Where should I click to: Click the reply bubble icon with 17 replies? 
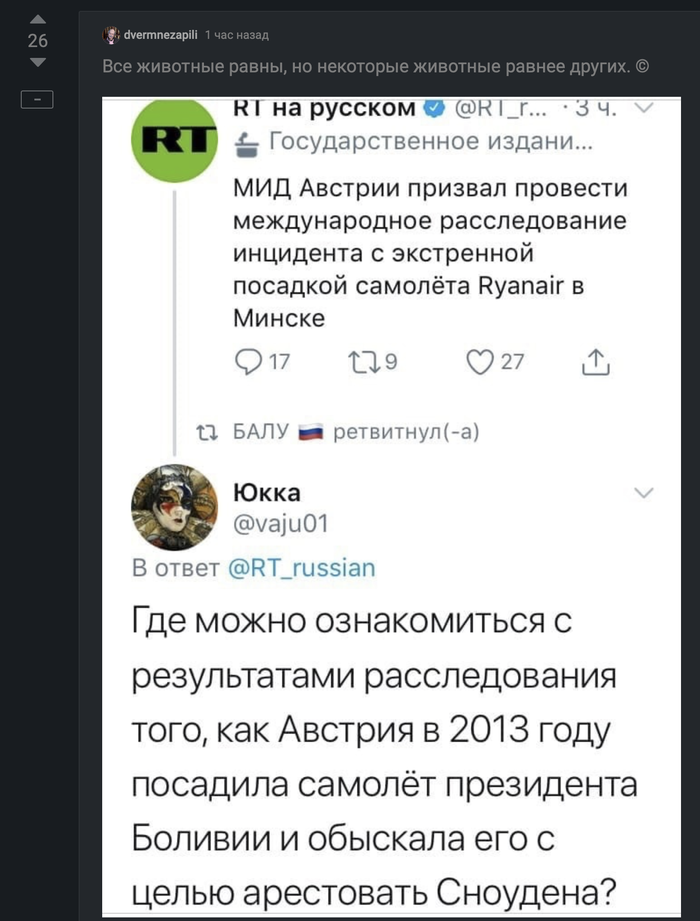click(x=247, y=362)
